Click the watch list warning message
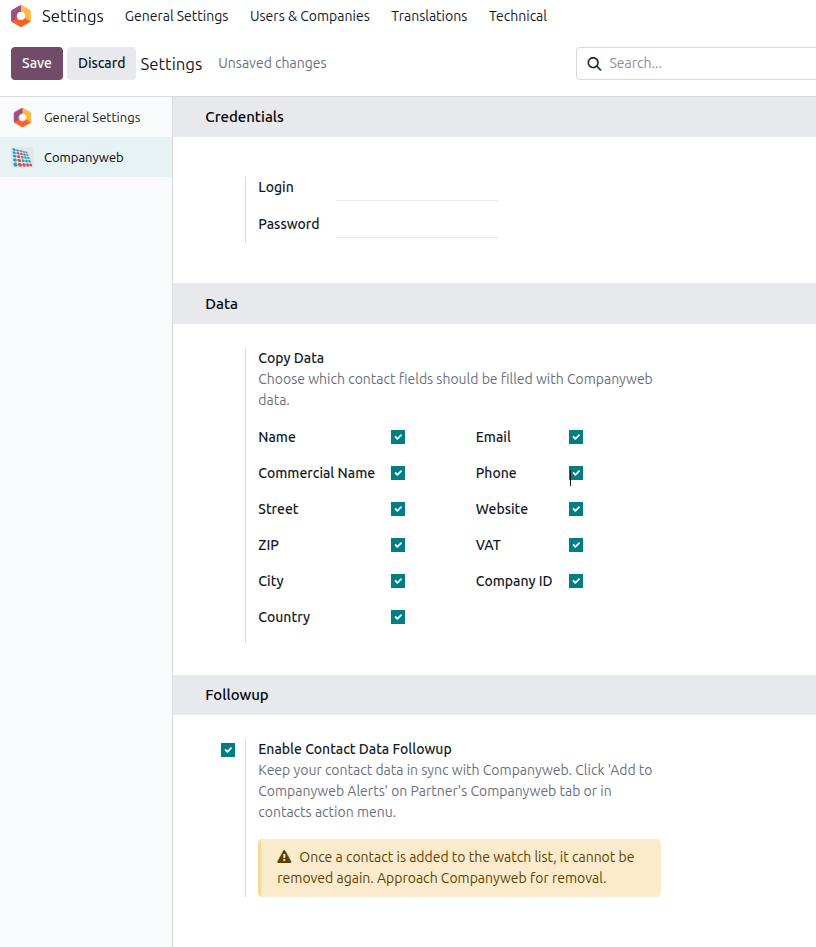Image resolution: width=816 pixels, height=947 pixels. [460, 868]
